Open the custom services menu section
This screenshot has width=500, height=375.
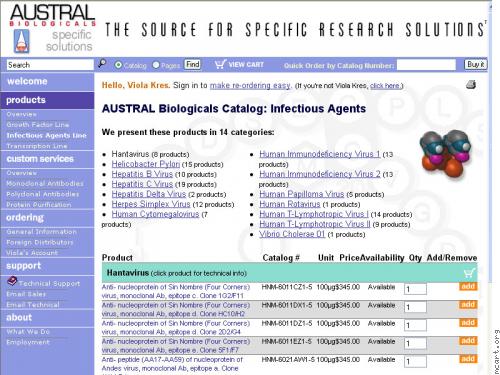47,159
